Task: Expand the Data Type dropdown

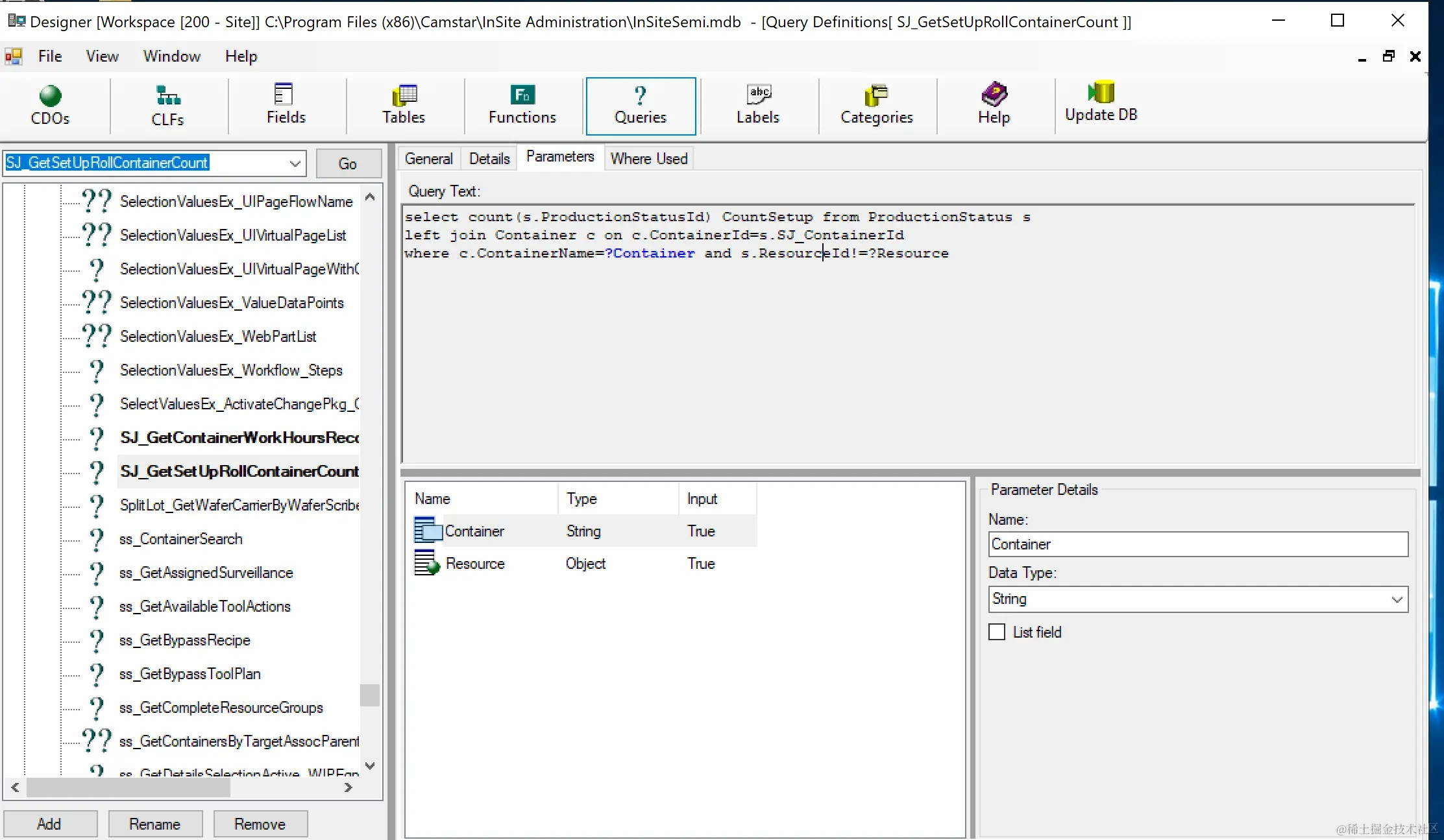Action: coord(1397,599)
